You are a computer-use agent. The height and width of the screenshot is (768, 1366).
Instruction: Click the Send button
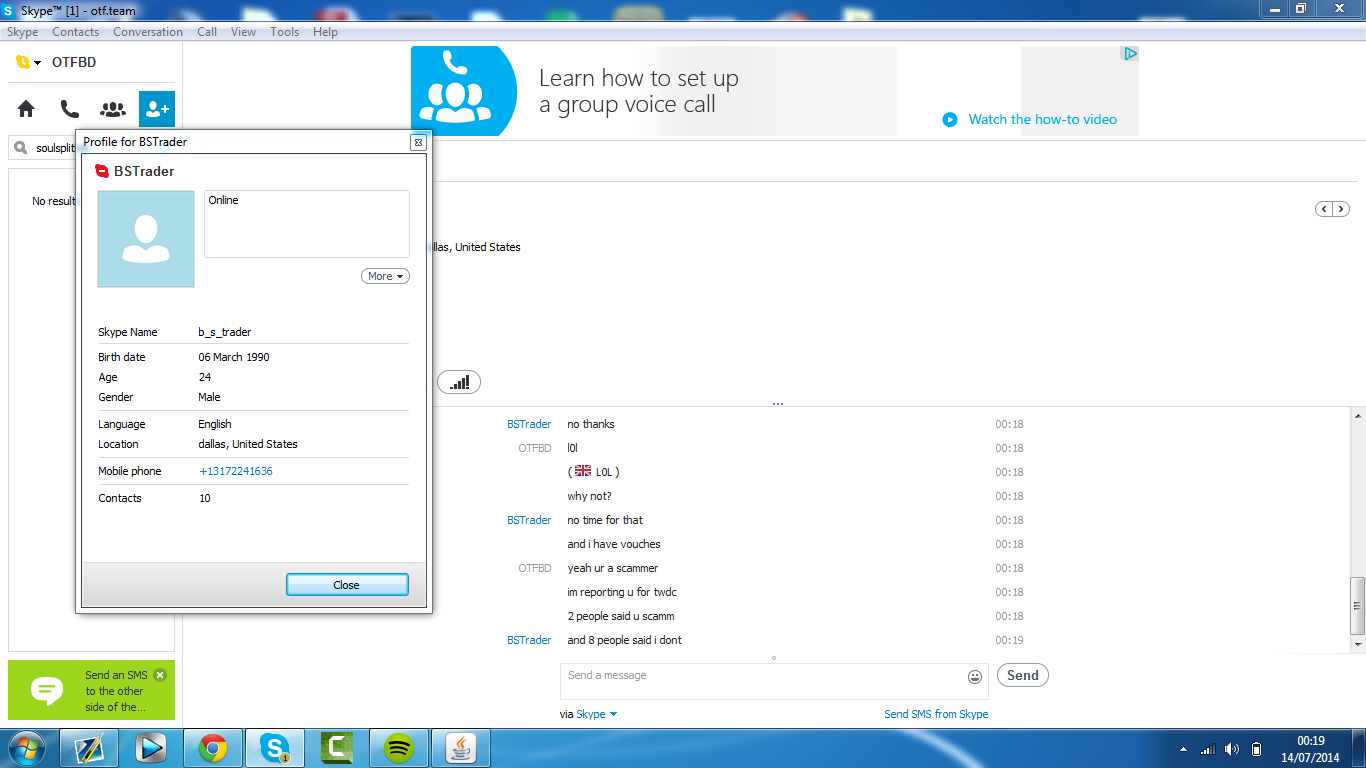[1022, 675]
